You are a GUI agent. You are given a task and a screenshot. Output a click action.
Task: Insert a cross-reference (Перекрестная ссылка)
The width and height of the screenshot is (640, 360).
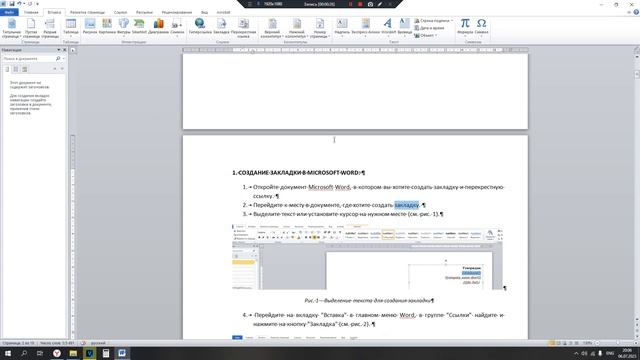tap(243, 28)
